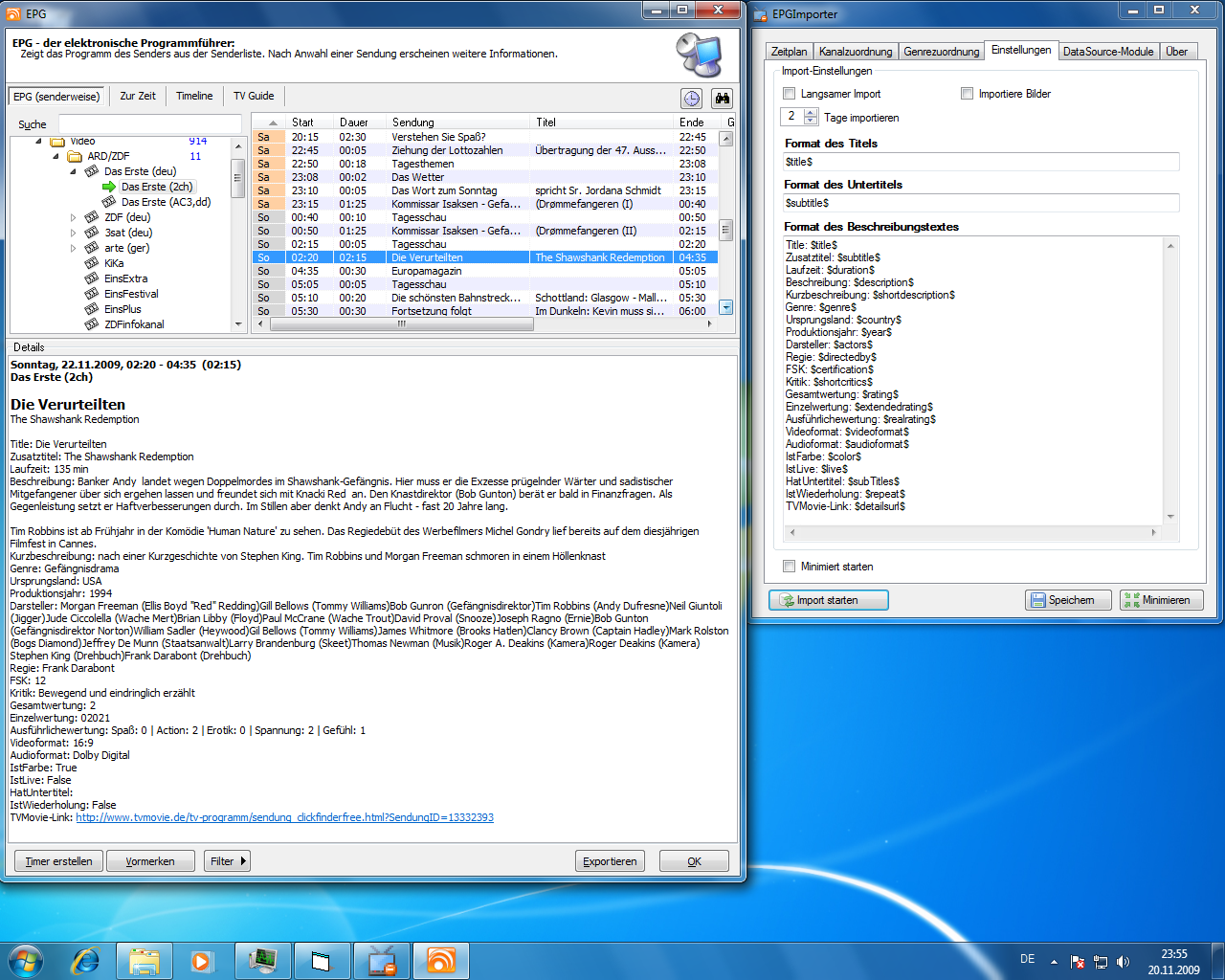Viewport: 1225px width, 980px height.
Task: Expand the ZDF (deu) tree node
Action: pos(73,217)
